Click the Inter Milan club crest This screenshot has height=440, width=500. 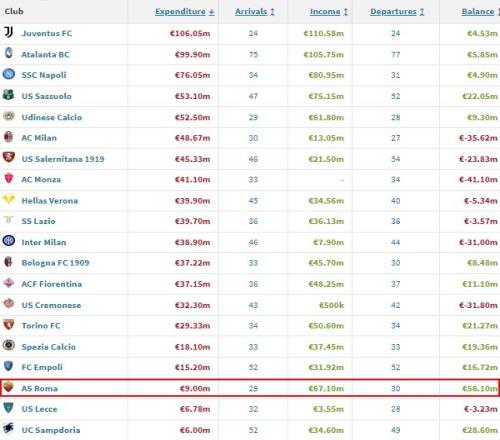pyautogui.click(x=9, y=241)
